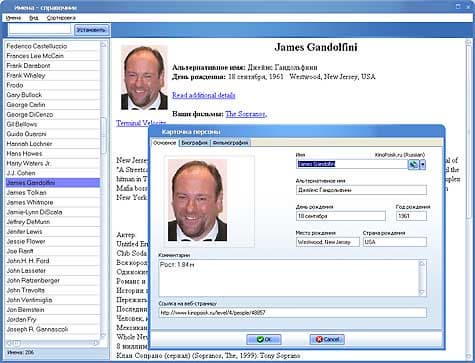Select the highlighted James Gandolfini list row
Viewport: 475px width, 363px height.
tap(53, 183)
